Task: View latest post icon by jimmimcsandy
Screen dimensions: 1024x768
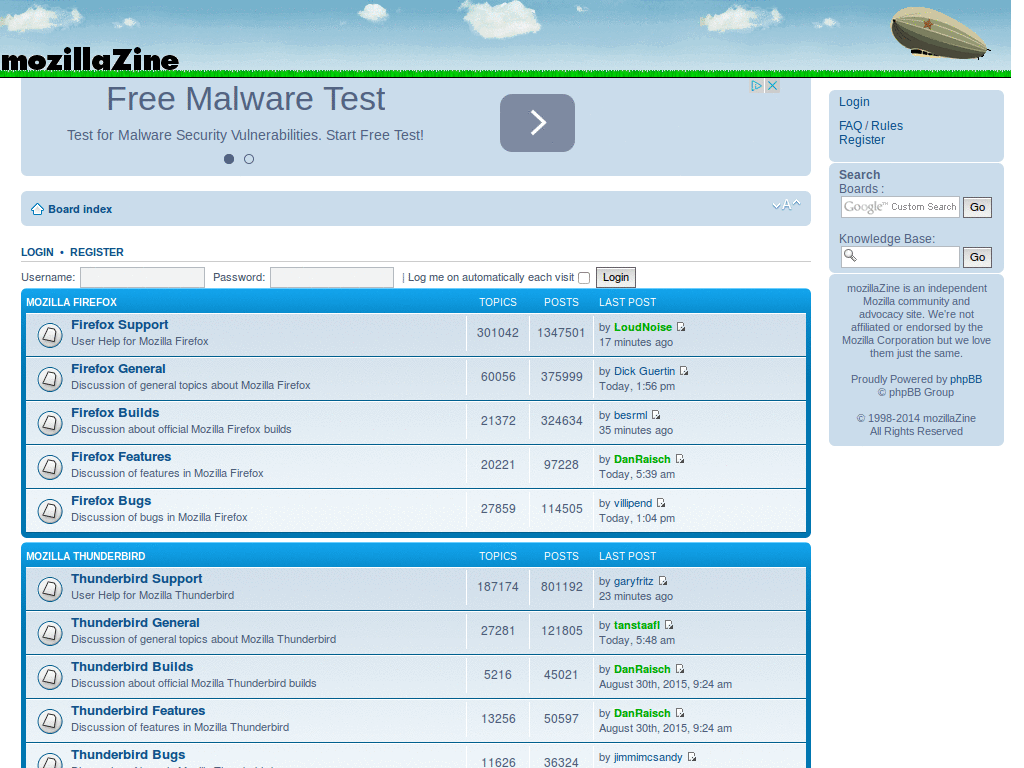Action: pos(692,756)
